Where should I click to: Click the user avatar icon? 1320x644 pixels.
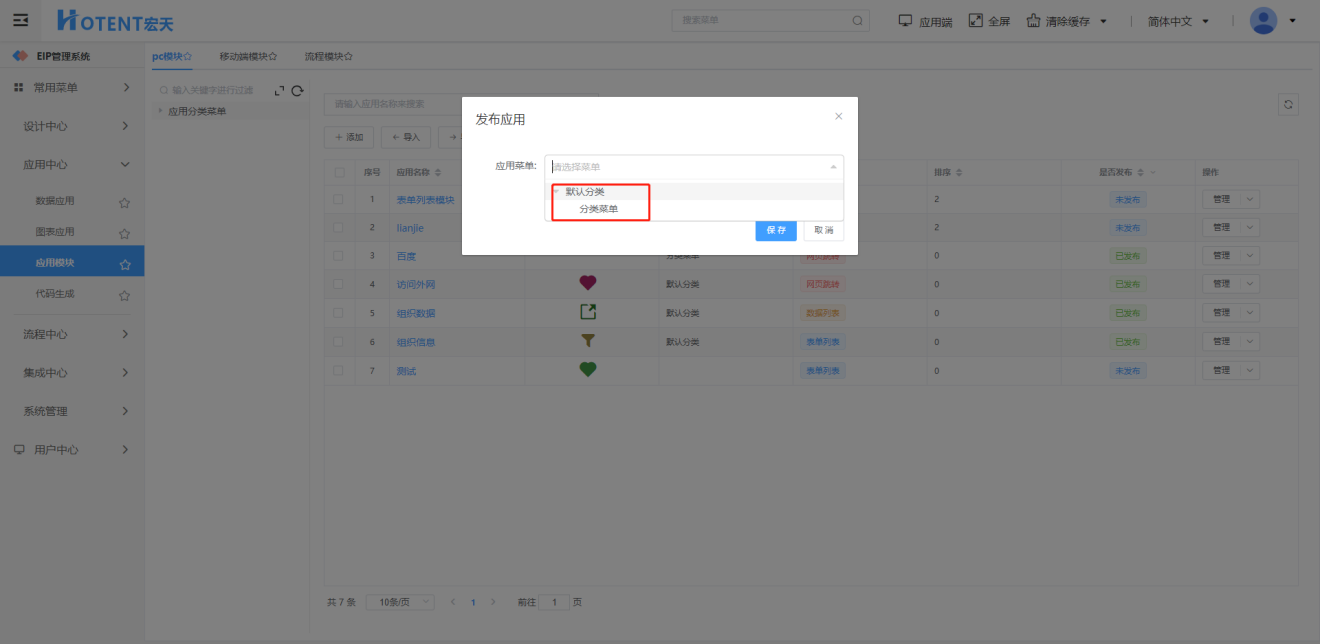[1263, 20]
